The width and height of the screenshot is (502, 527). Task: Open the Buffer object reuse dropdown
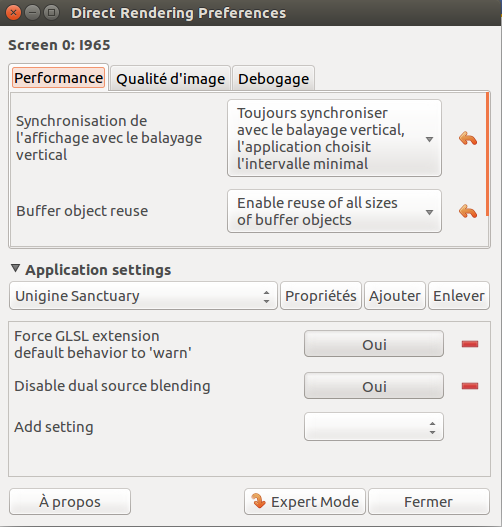[x=334, y=211]
